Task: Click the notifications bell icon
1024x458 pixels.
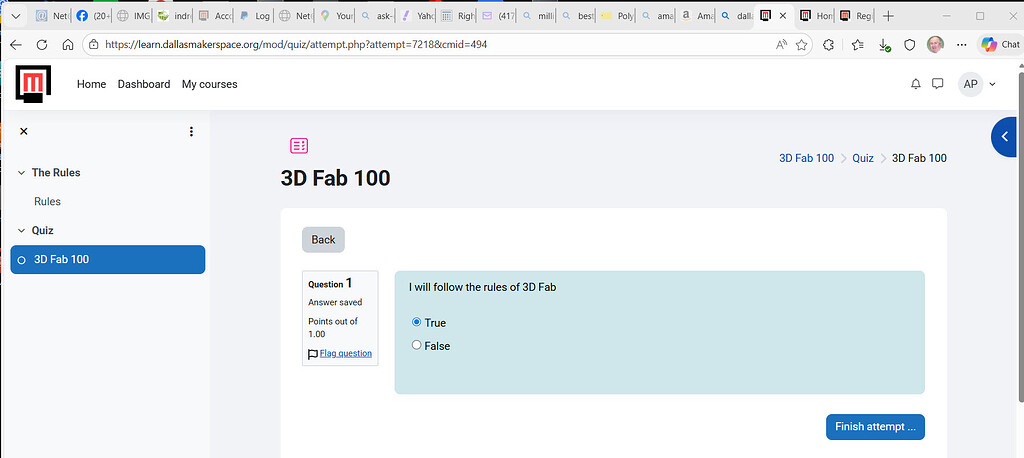Action: [x=915, y=84]
